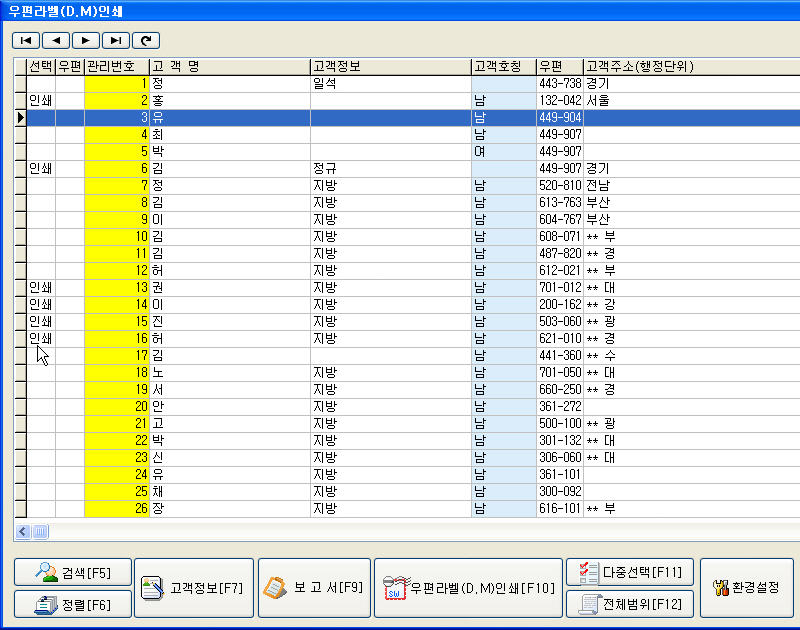Open 고객정보[F7] customer info
Viewport: 800px width, 630px height.
click(194, 588)
